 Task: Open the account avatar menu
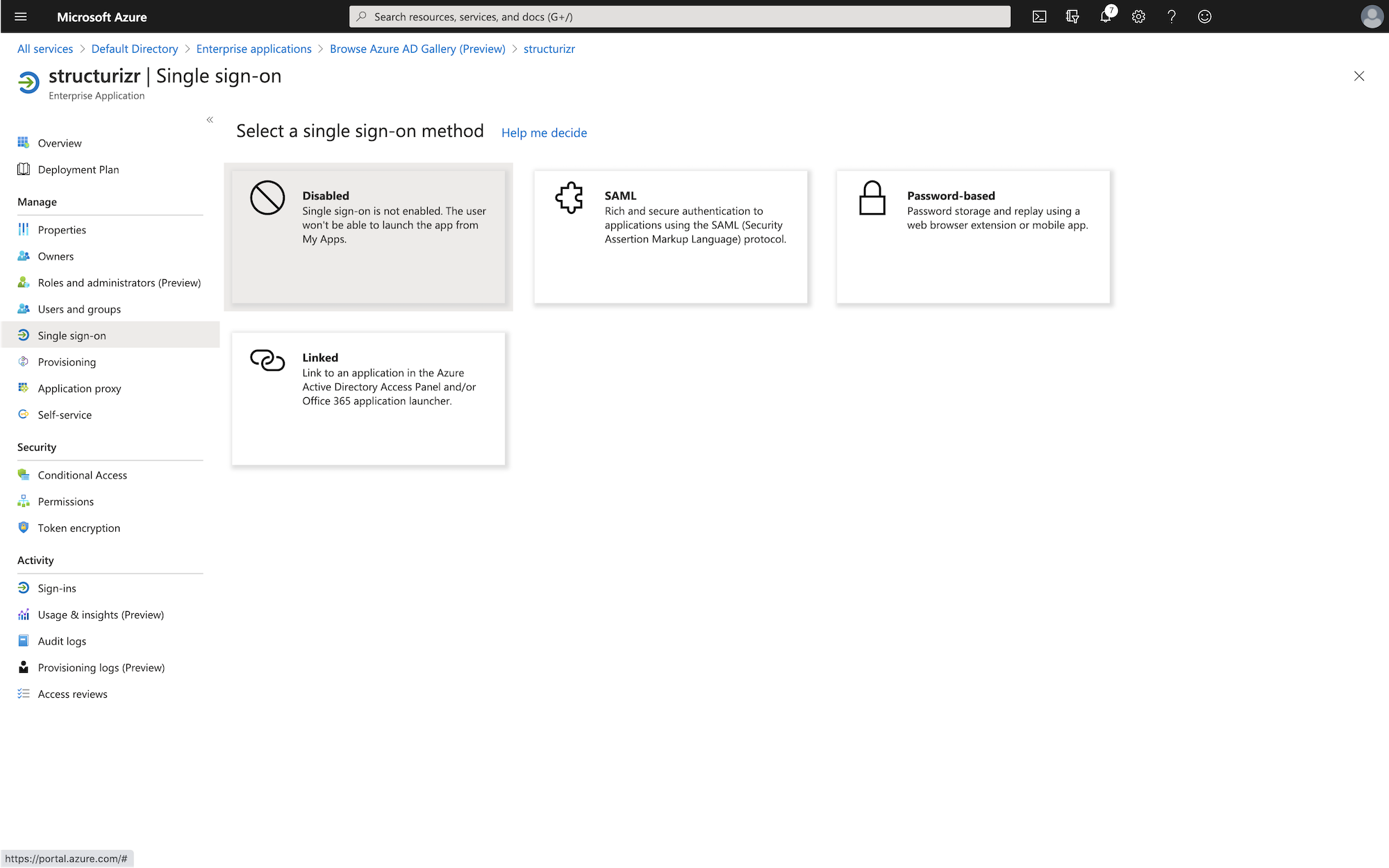(x=1372, y=17)
